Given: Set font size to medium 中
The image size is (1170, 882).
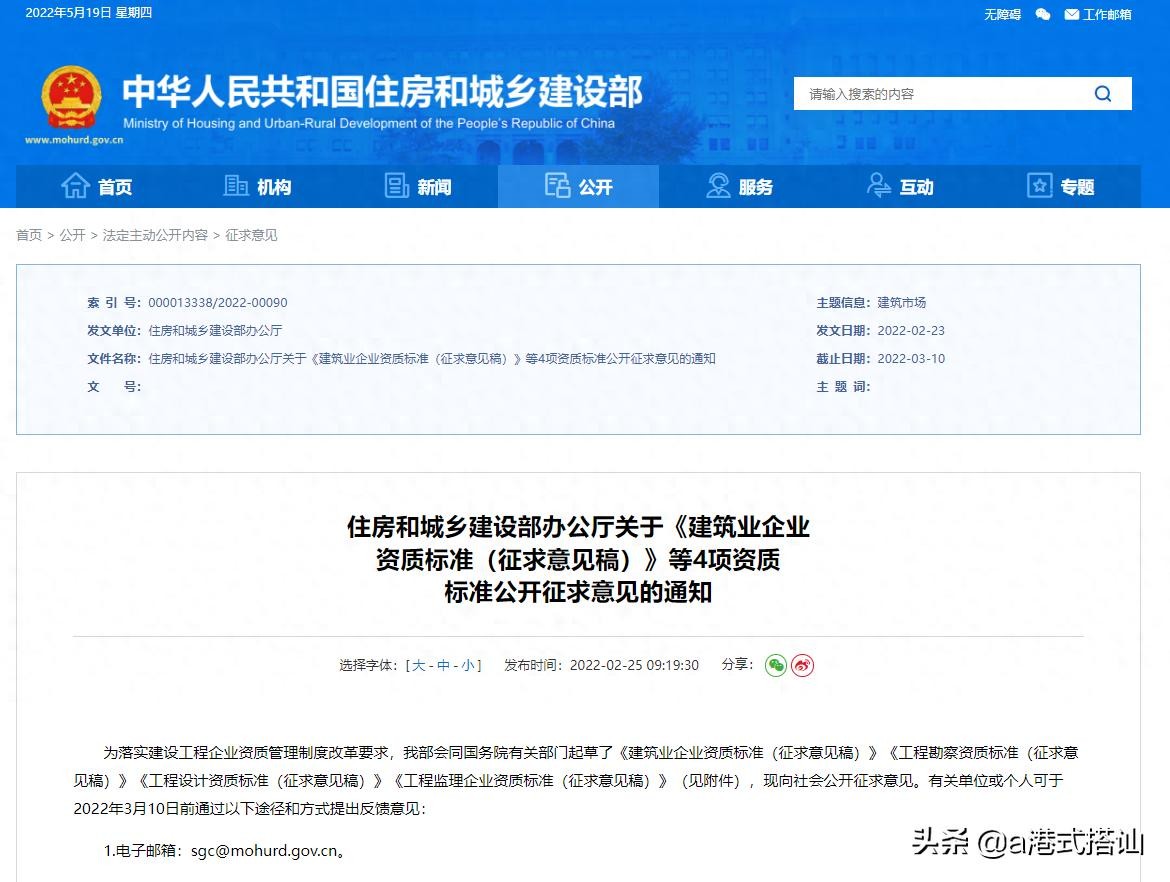Looking at the screenshot, I should point(443,665).
